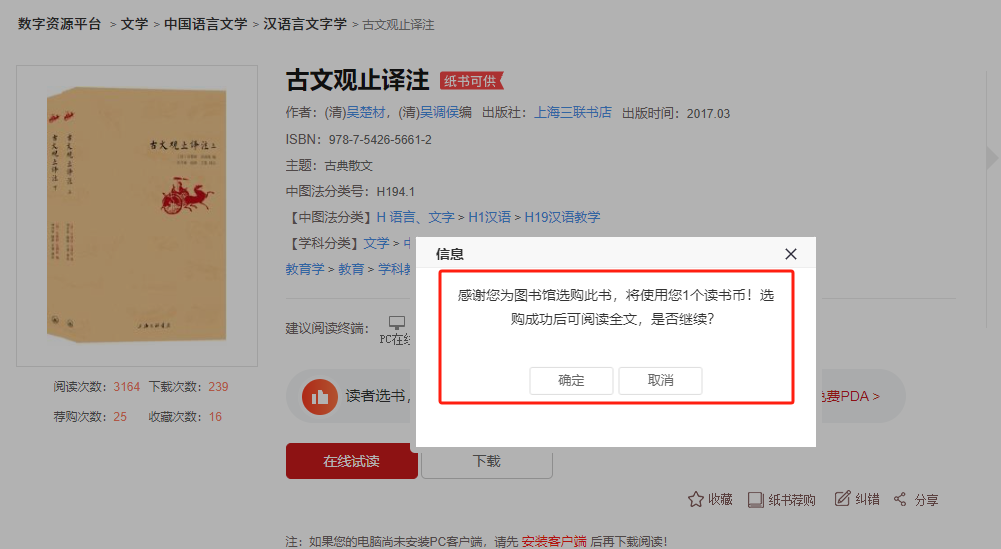Open H19汉语教学 classification link
The image size is (1001, 549).
(x=562, y=217)
